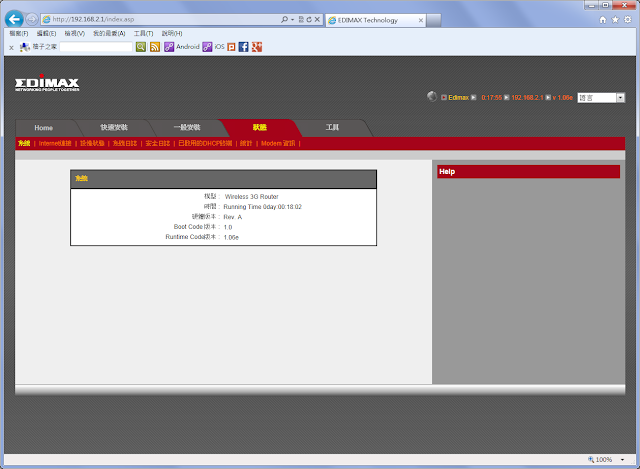
Task: Open the browser Tools gear icon
Action: pos(627,20)
